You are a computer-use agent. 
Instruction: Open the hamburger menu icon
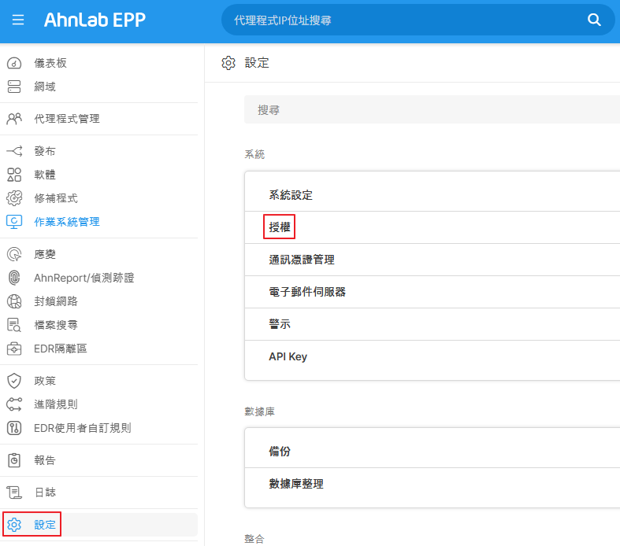coord(18,20)
